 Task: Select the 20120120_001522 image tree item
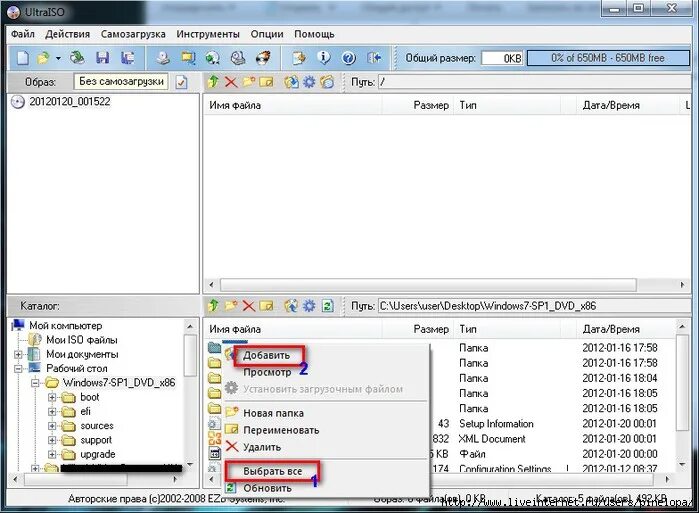point(70,102)
